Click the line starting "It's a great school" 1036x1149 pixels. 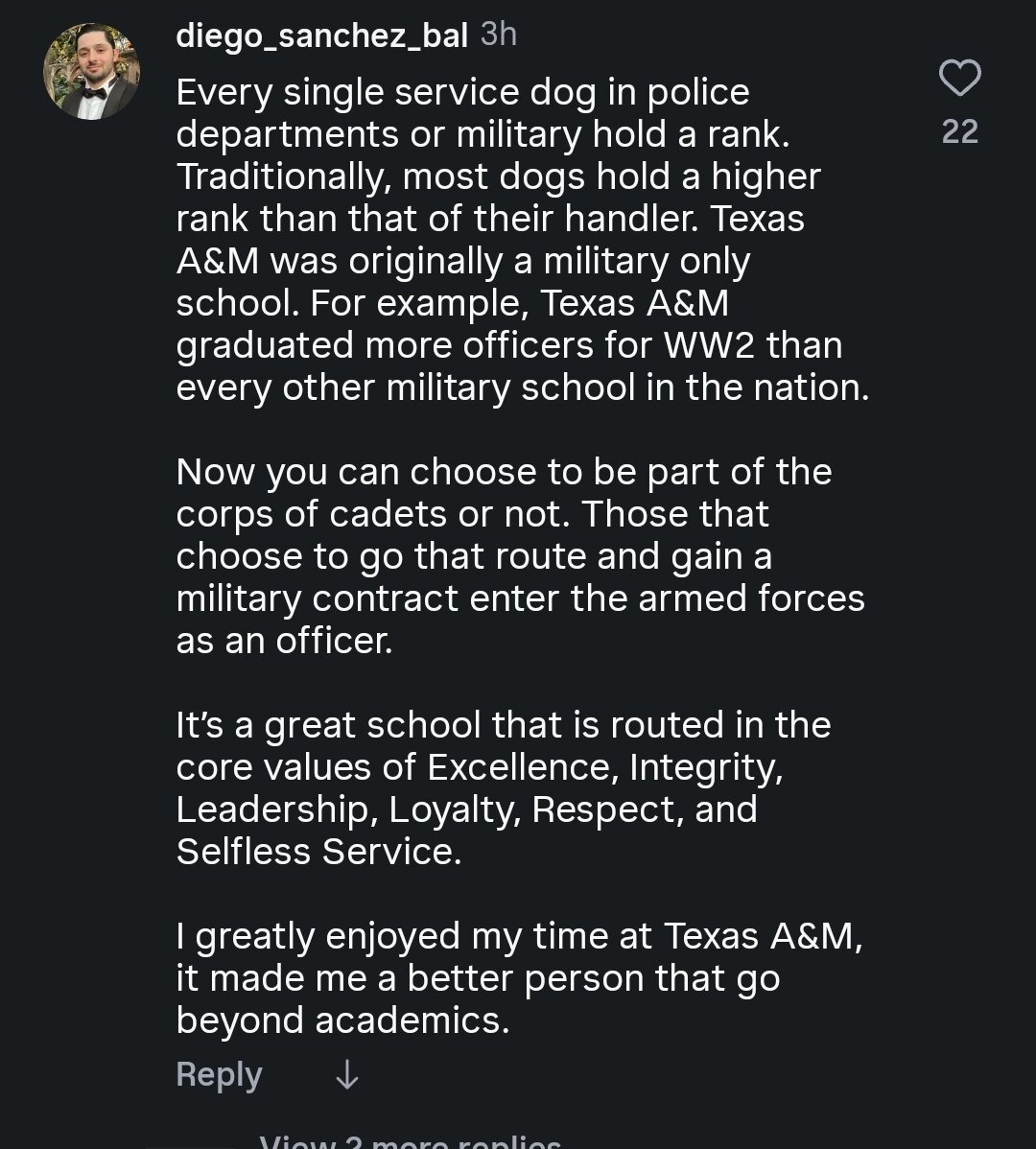(503, 725)
